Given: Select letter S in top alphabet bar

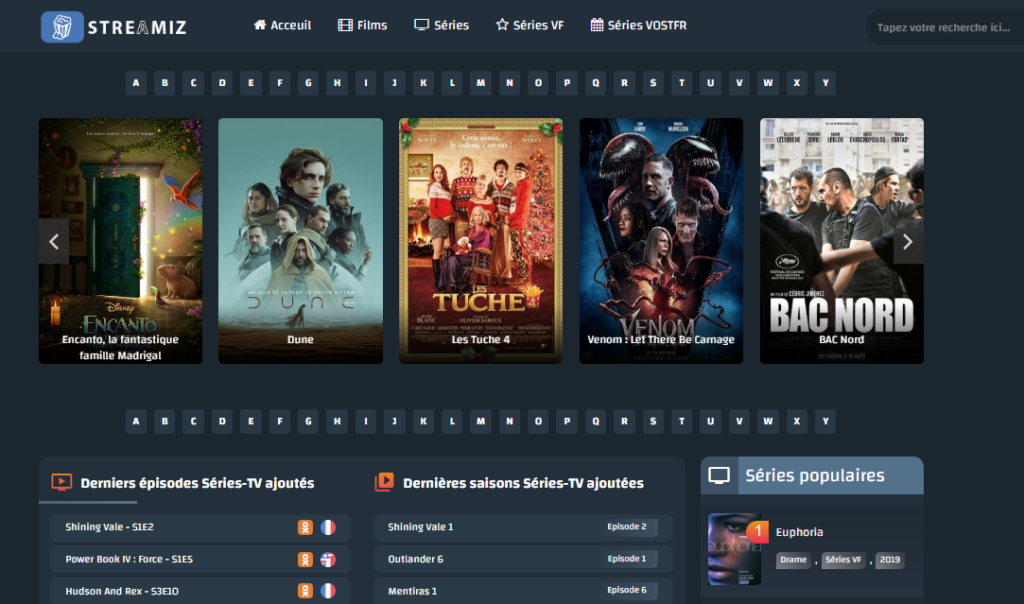Looking at the screenshot, I should tap(653, 83).
